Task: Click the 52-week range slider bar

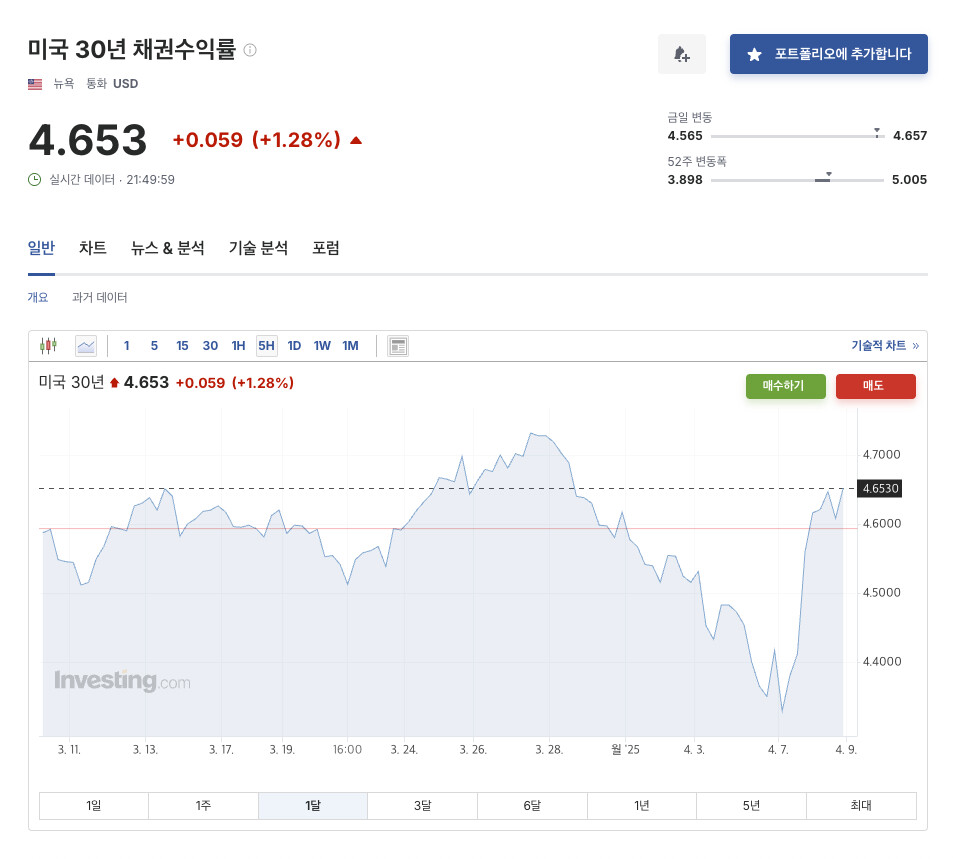Action: coord(797,180)
